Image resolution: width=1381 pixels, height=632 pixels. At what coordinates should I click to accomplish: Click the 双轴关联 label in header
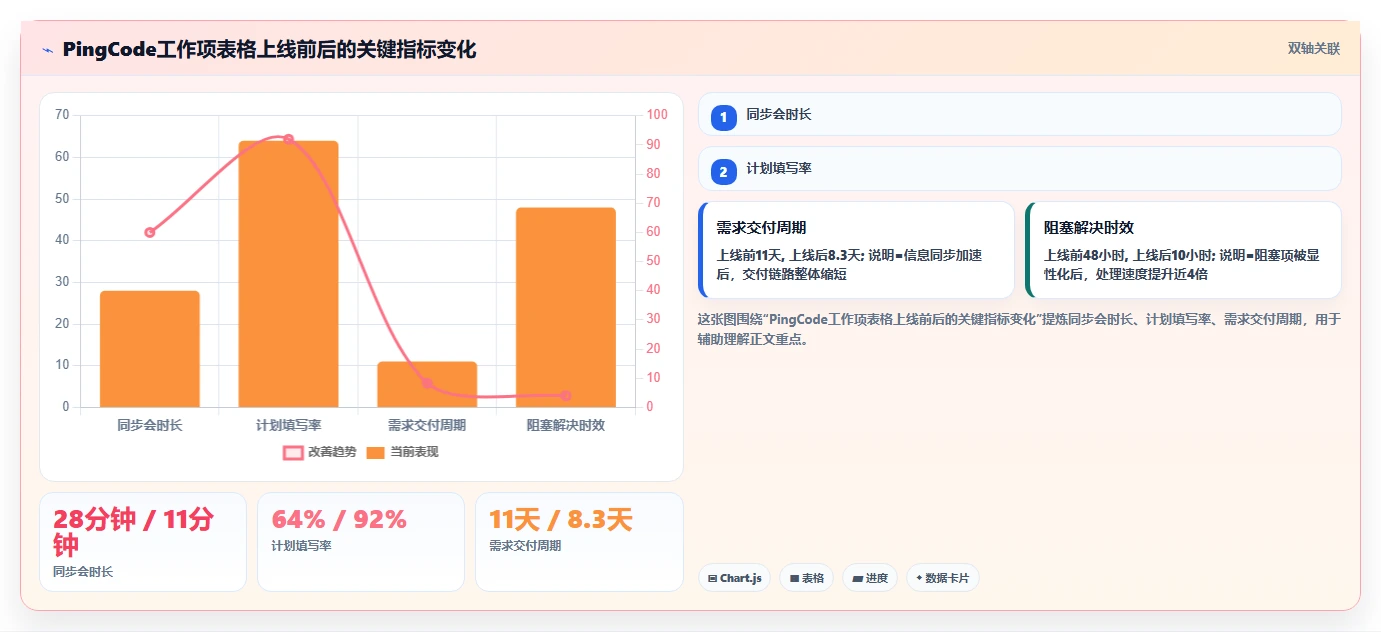click(x=1313, y=48)
